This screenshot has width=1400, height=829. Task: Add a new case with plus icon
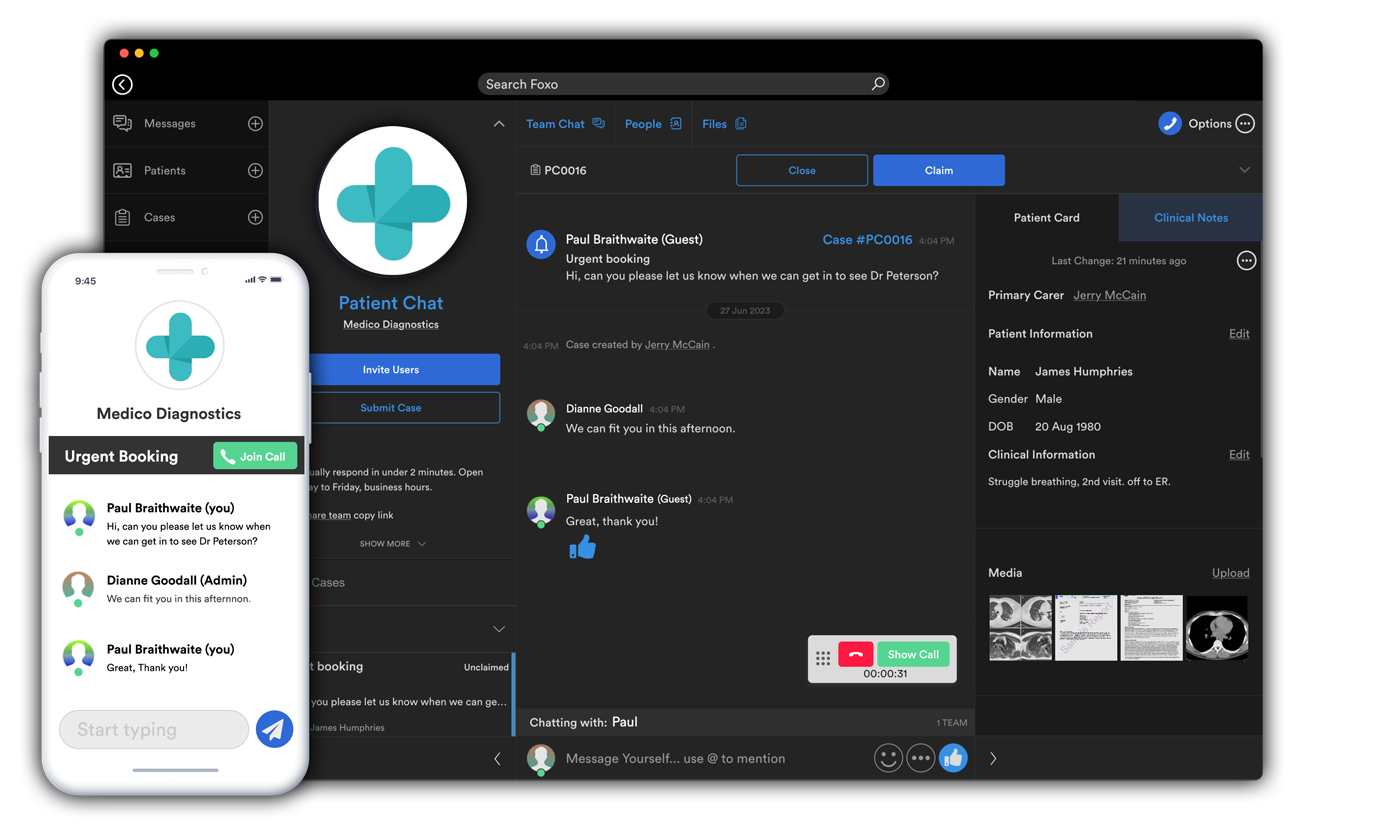coord(255,217)
